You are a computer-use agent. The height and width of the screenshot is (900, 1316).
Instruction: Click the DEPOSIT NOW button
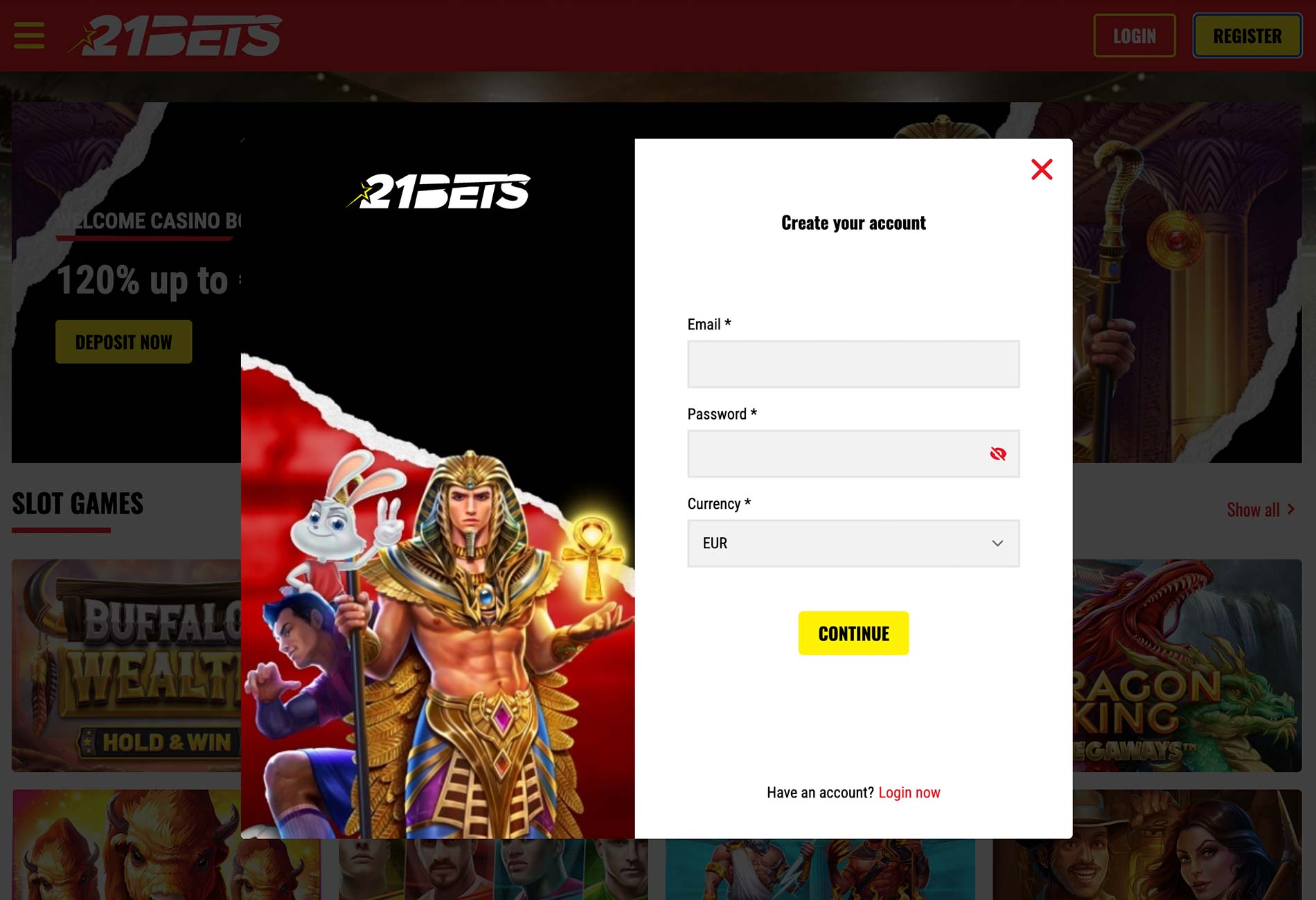pyautogui.click(x=124, y=342)
